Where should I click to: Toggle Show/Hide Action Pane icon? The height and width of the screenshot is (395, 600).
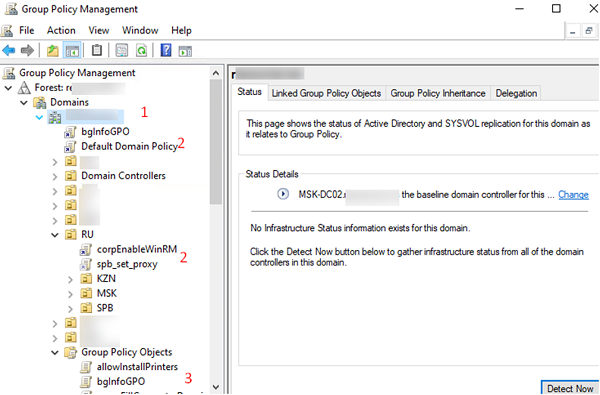185,51
